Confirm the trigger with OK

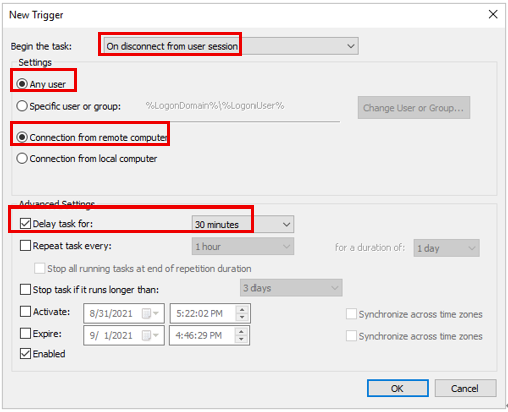coord(398,388)
